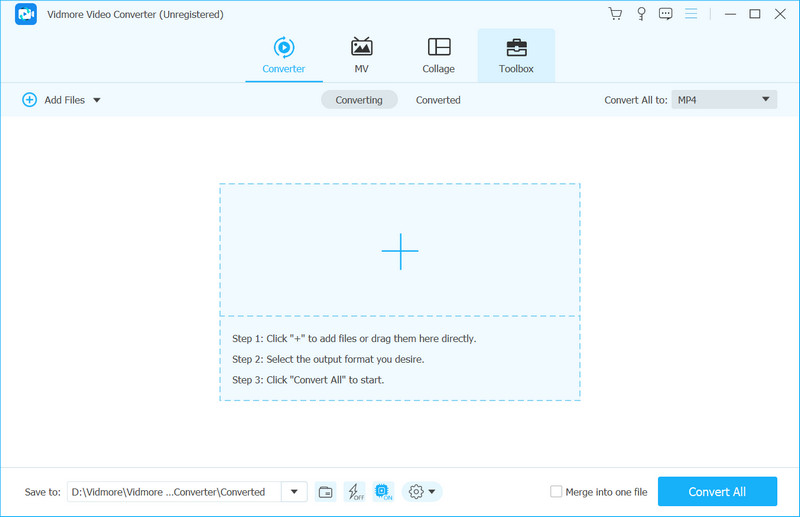Open the settings gear icon
800x517 pixels.
[416, 492]
